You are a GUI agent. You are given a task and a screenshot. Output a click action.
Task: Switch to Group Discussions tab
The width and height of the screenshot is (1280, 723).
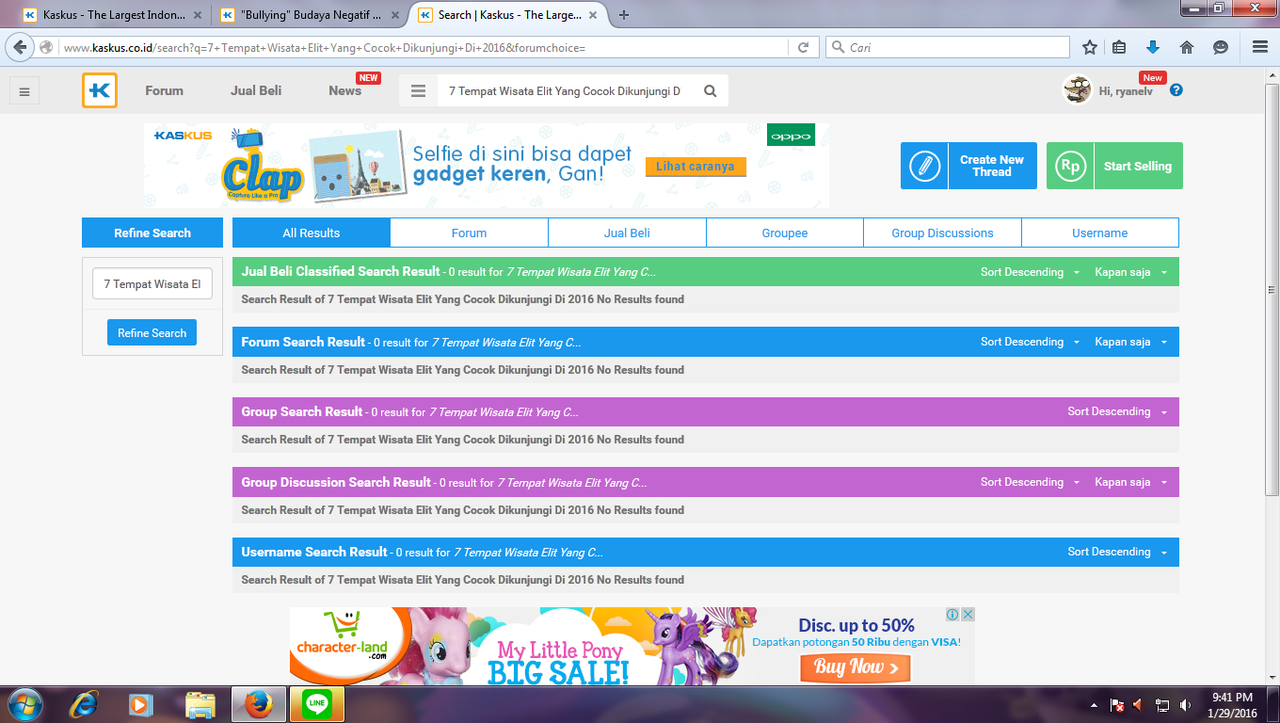(x=942, y=233)
